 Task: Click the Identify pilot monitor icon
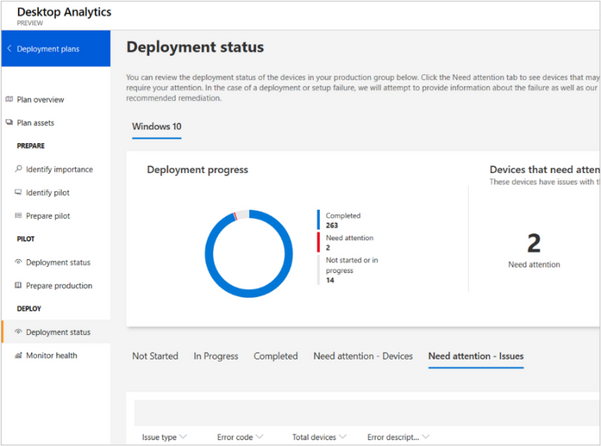click(18, 192)
